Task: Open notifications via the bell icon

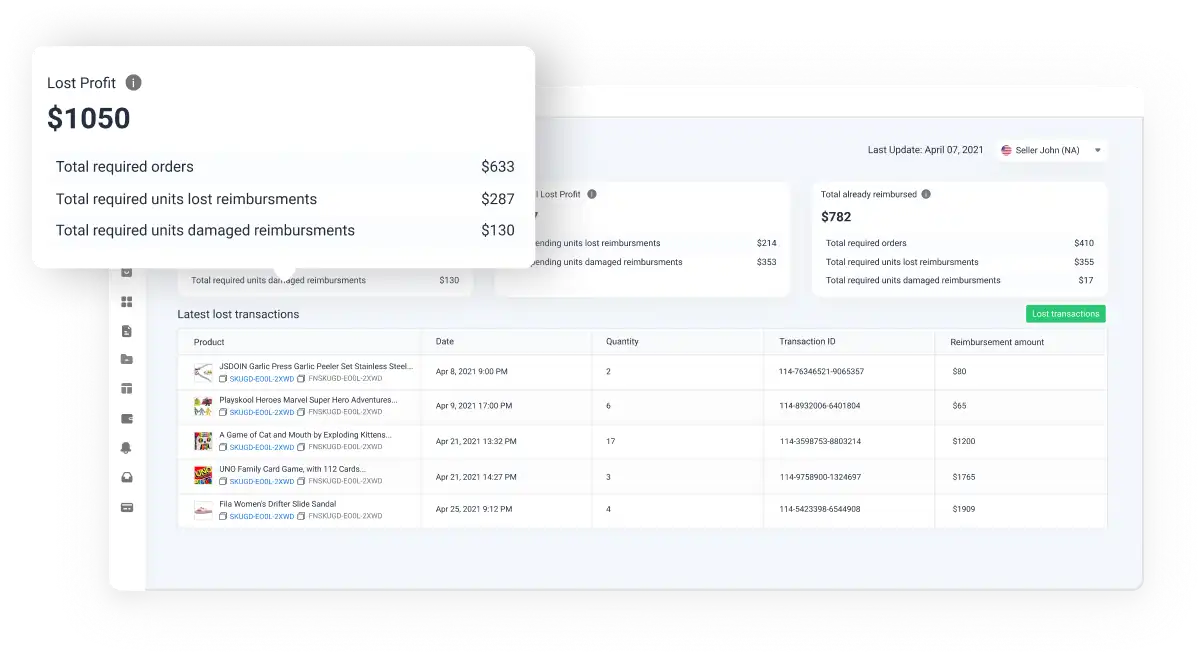Action: [126, 447]
